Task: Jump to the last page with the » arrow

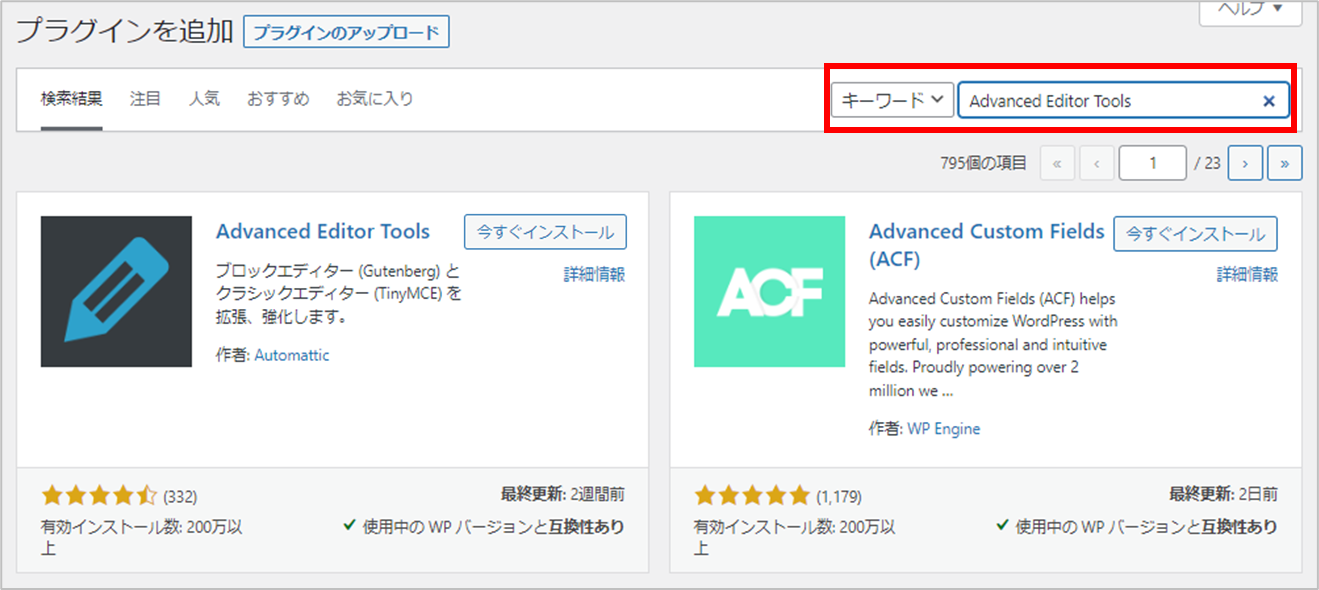Action: (x=1285, y=162)
